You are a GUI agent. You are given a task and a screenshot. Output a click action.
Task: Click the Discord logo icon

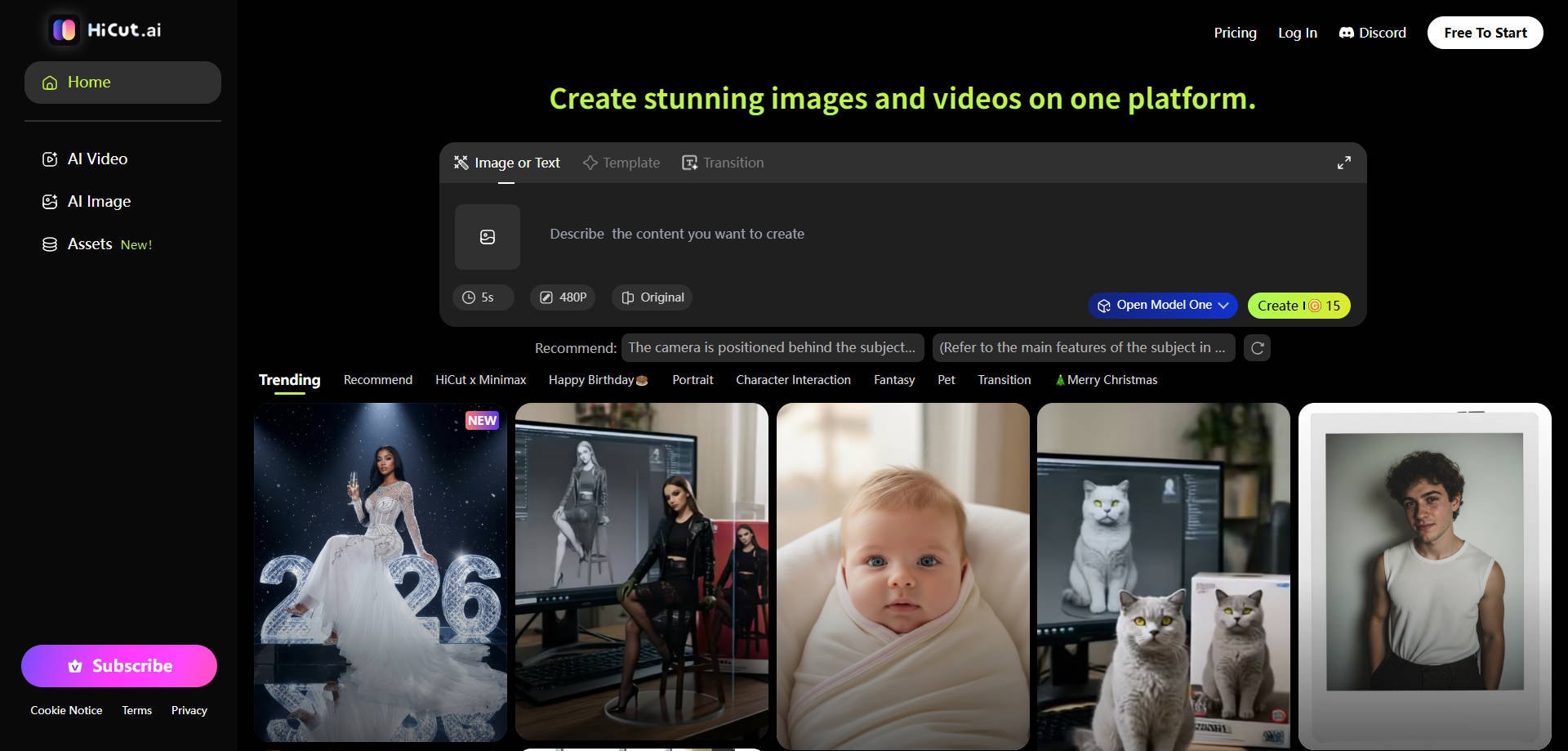tap(1347, 33)
